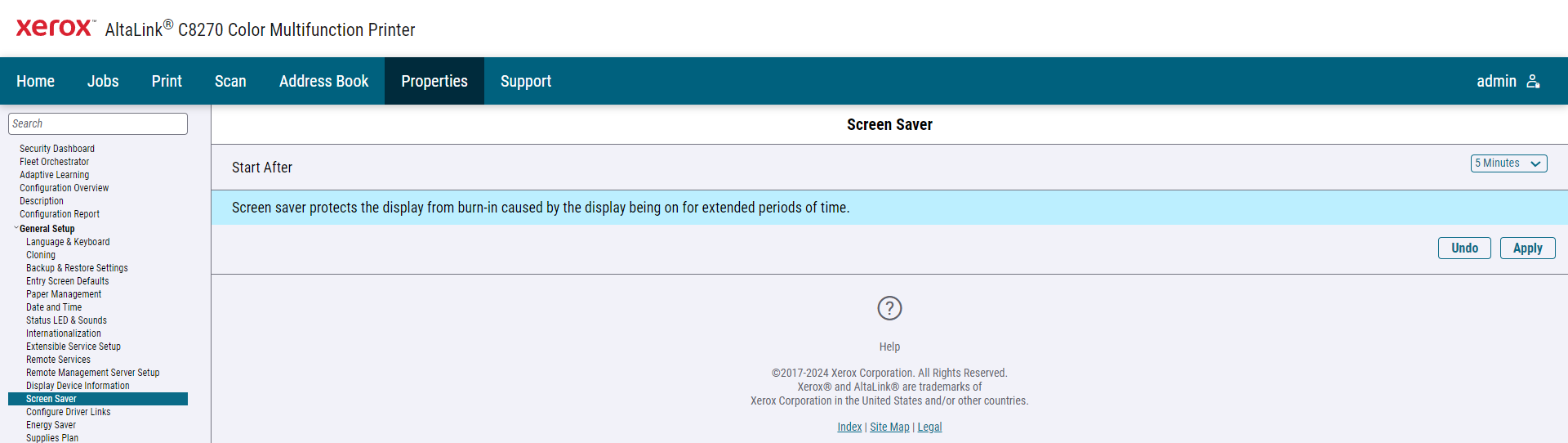Screen dimensions: 1568x443
Task: Click the Index footer link
Action: coord(849,427)
